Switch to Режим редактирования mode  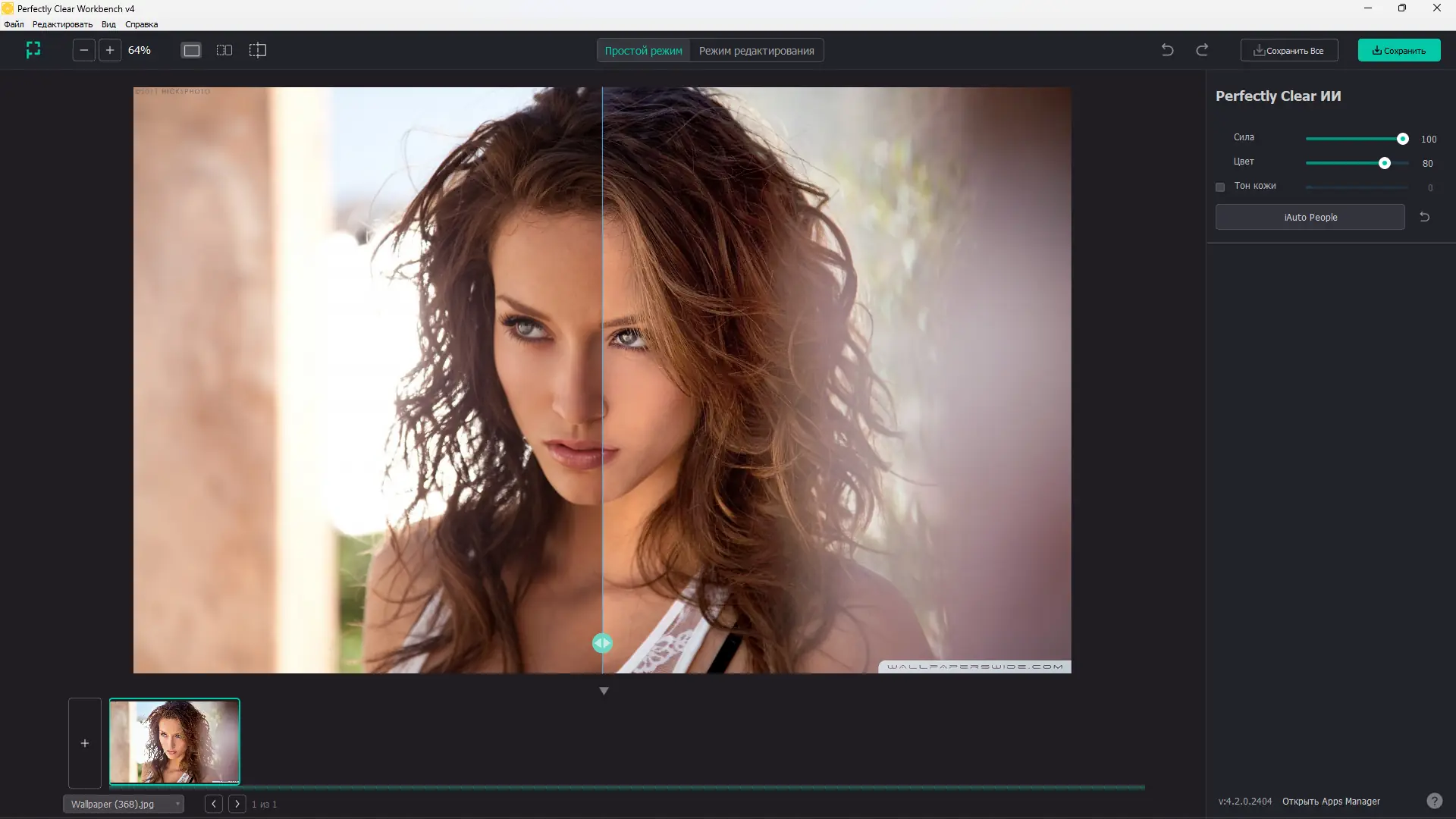pos(756,51)
